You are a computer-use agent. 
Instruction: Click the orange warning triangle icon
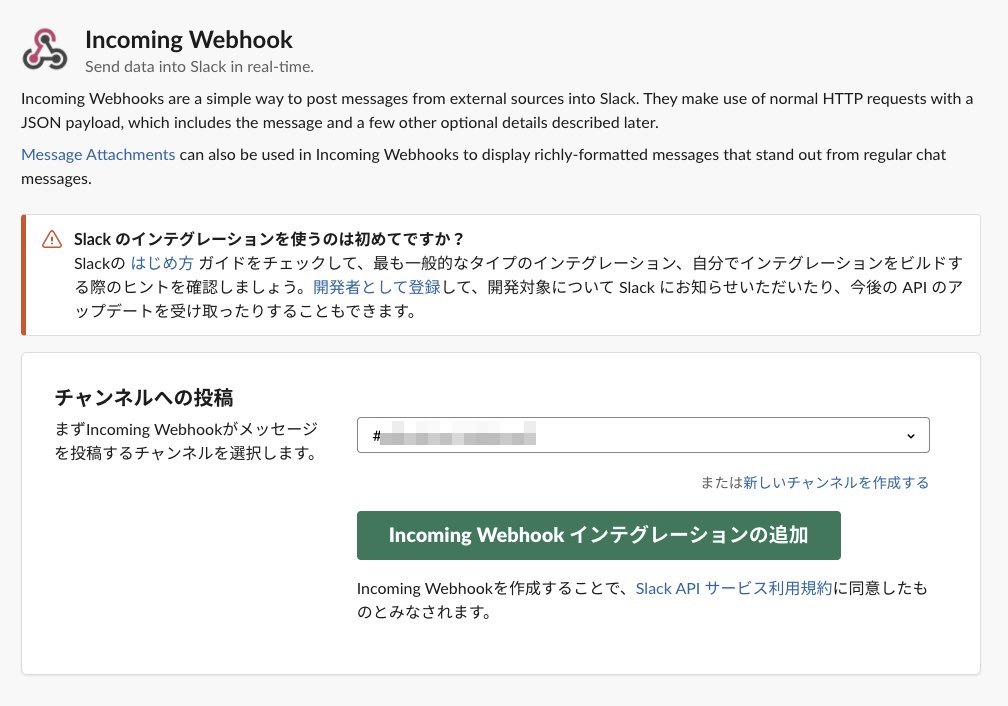coord(50,239)
